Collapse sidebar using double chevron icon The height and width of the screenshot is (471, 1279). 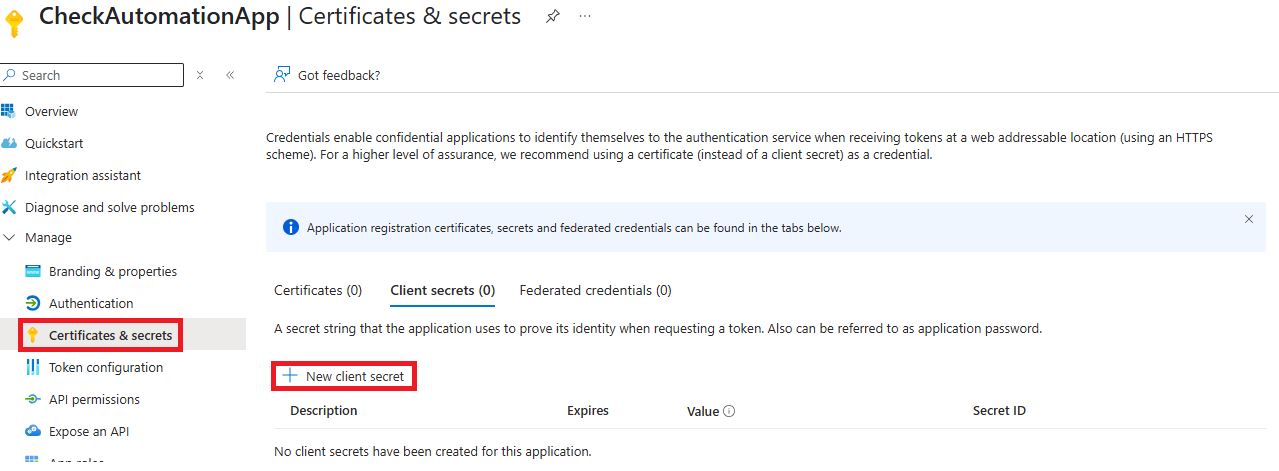click(230, 75)
